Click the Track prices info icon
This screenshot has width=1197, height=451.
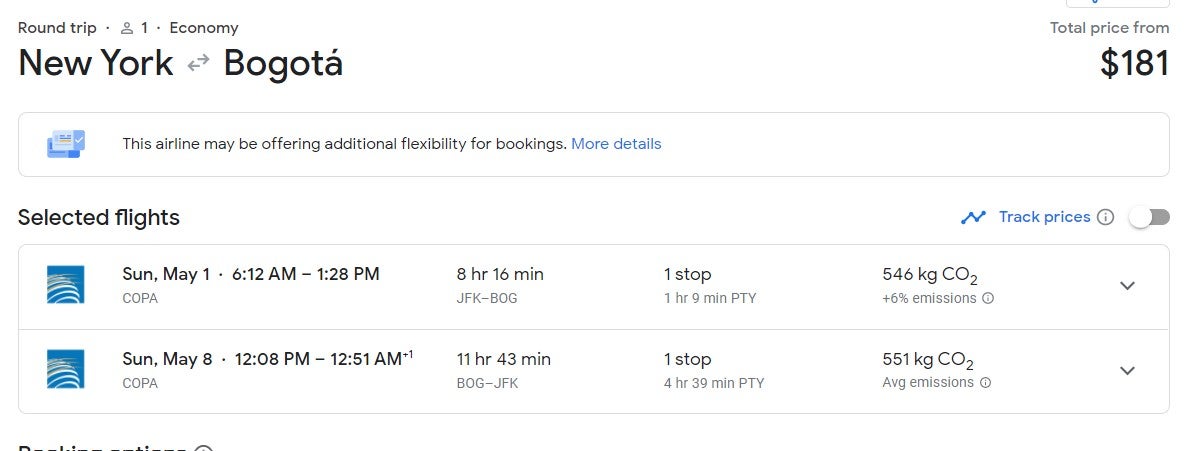coord(1105,217)
